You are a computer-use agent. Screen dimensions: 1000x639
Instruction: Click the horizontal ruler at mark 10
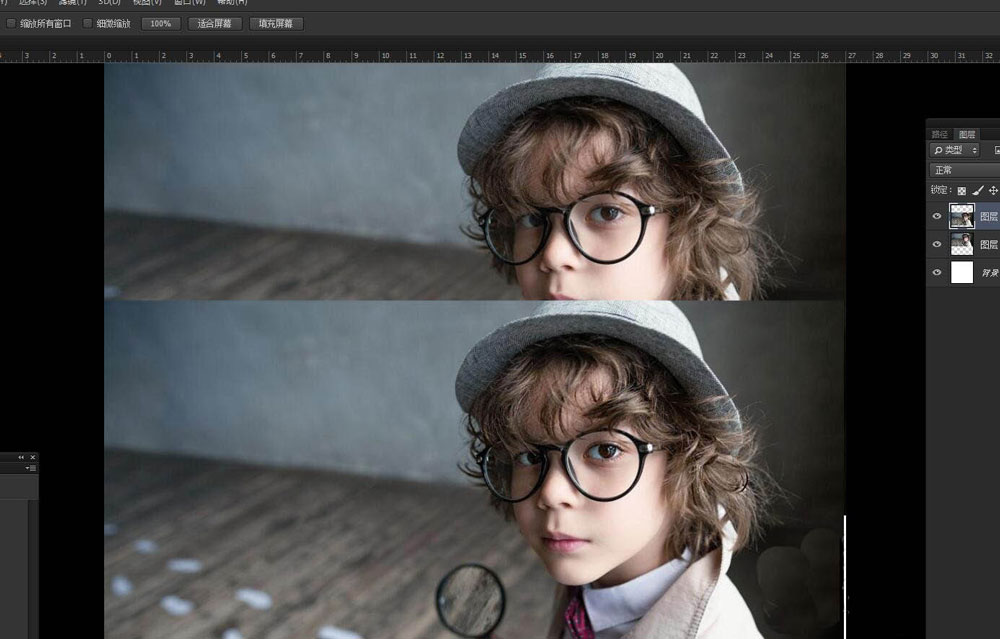385,56
